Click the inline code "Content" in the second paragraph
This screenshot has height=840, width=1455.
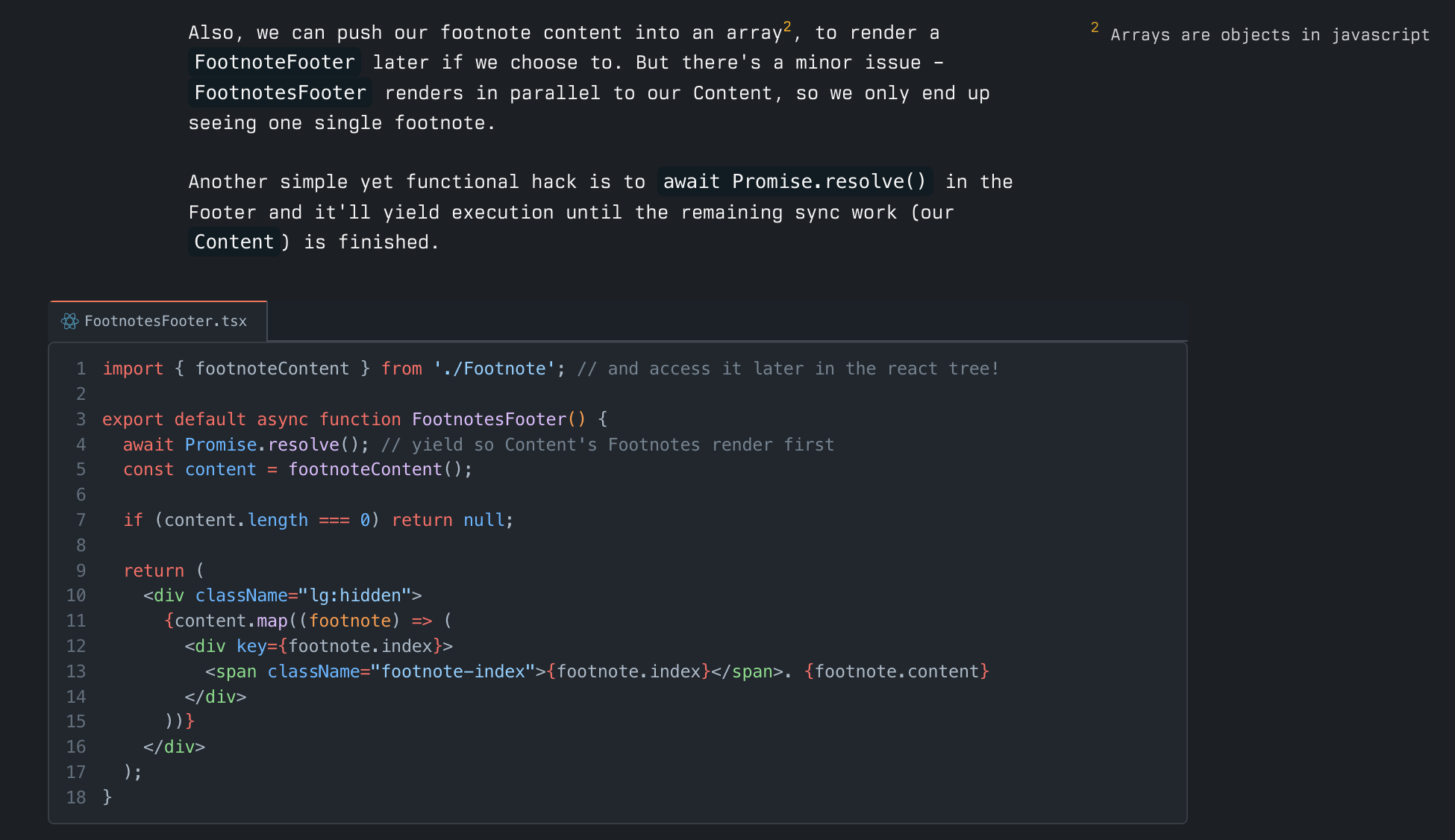pos(234,242)
